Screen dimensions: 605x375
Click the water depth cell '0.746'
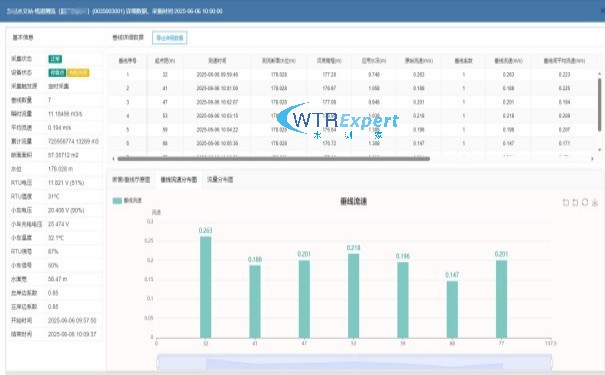(x=374, y=74)
